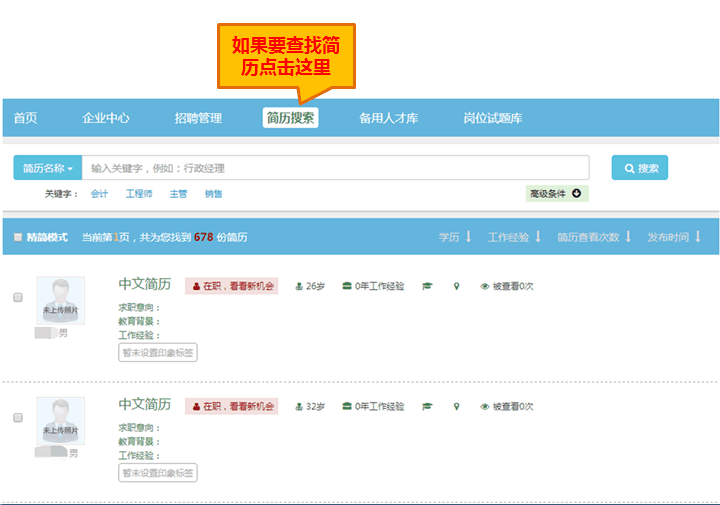Image resolution: width=720 pixels, height=505 pixels.
Task: Toggle the 精简模式 checkbox
Action: point(18,237)
